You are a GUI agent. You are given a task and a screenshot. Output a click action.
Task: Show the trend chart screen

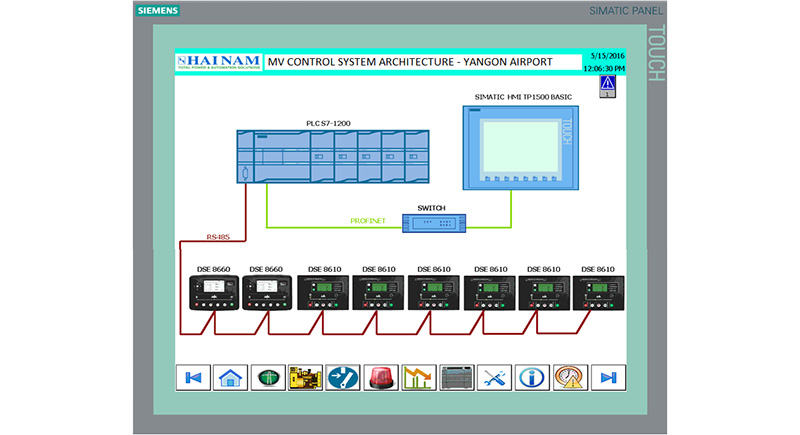[418, 377]
